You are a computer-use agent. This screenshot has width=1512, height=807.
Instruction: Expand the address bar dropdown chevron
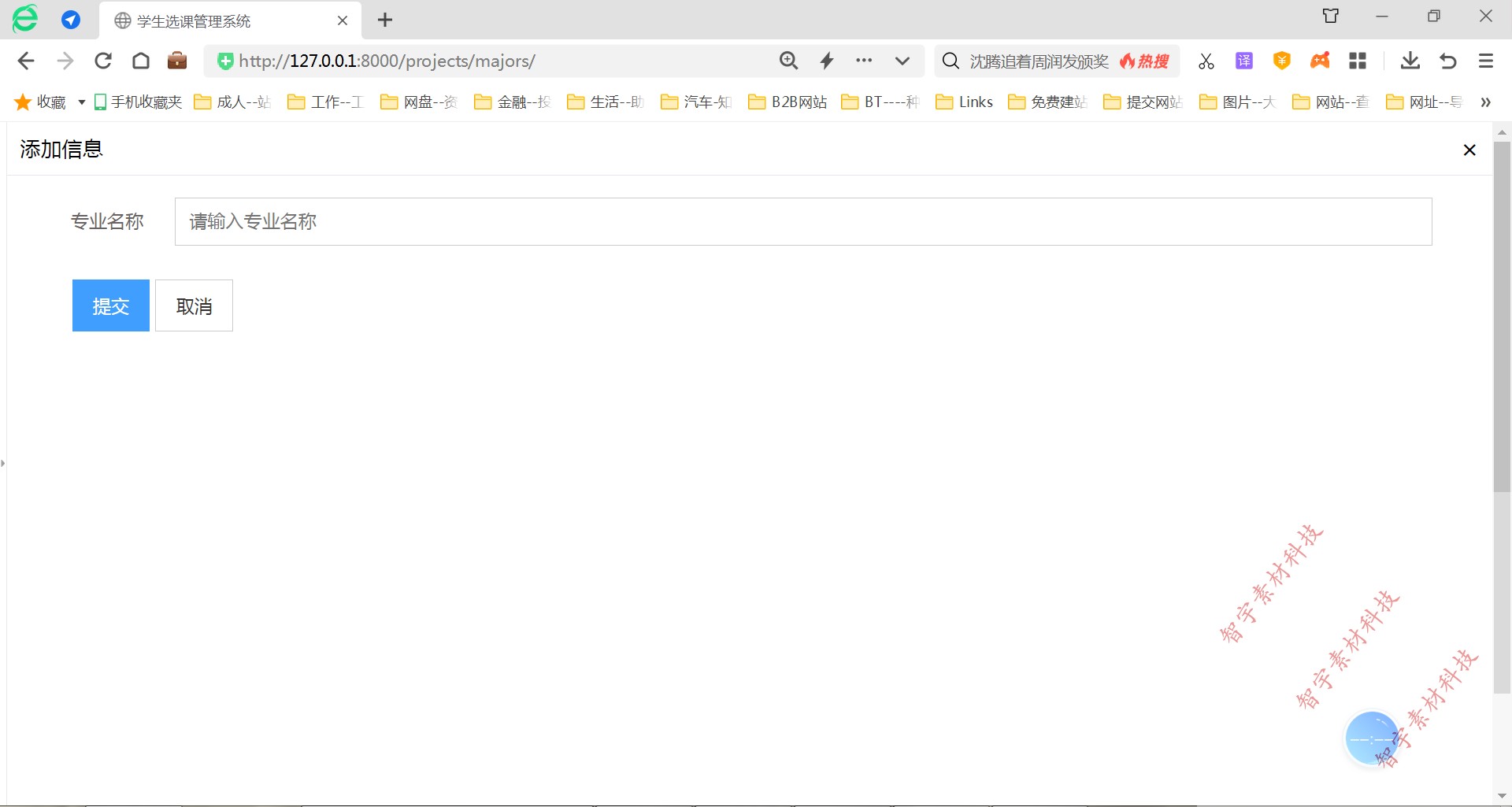(x=902, y=61)
